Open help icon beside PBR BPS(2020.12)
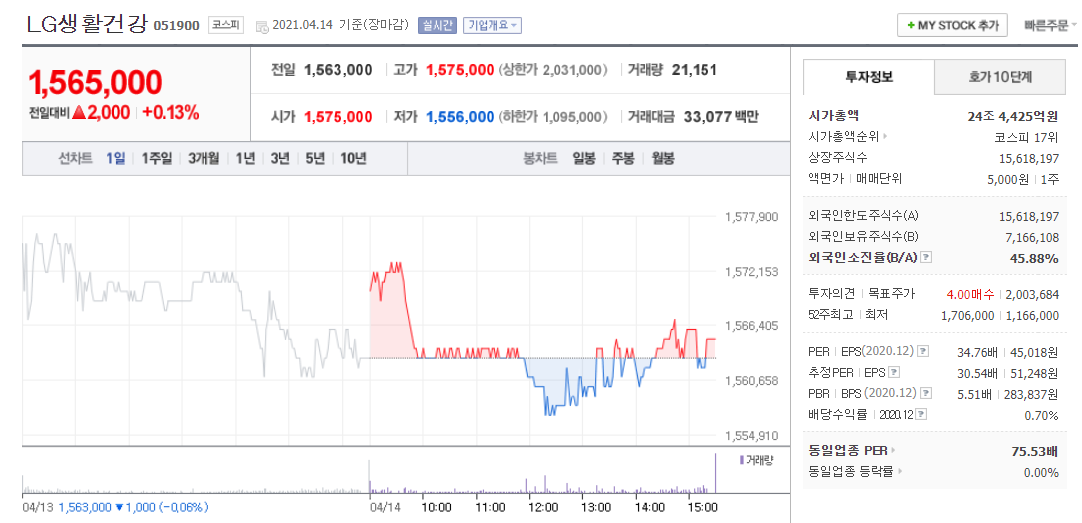 click(926, 393)
